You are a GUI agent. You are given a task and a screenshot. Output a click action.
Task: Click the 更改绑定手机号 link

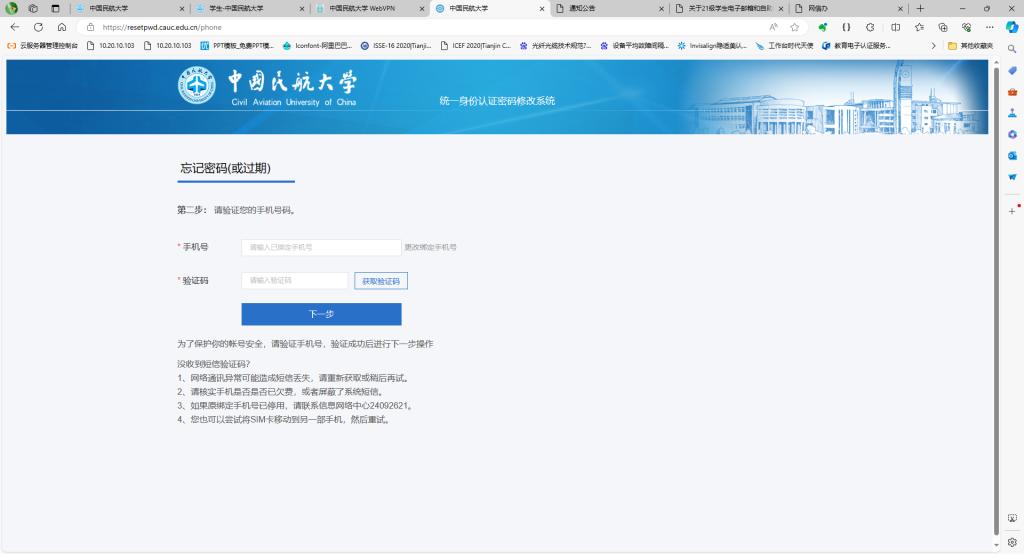pyautogui.click(x=430, y=247)
